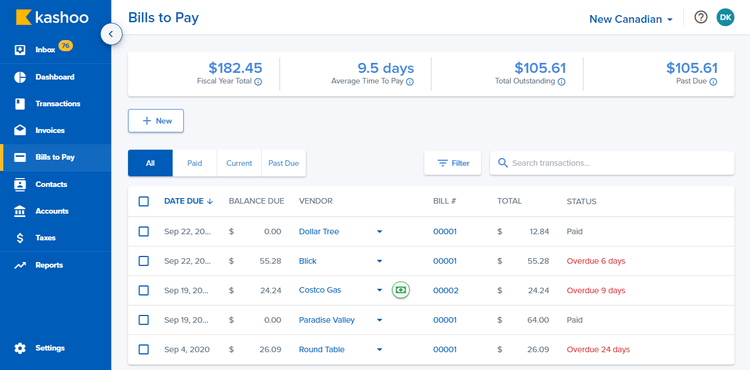
Task: Open the Taxes dollar sign icon
Action: coord(20,238)
